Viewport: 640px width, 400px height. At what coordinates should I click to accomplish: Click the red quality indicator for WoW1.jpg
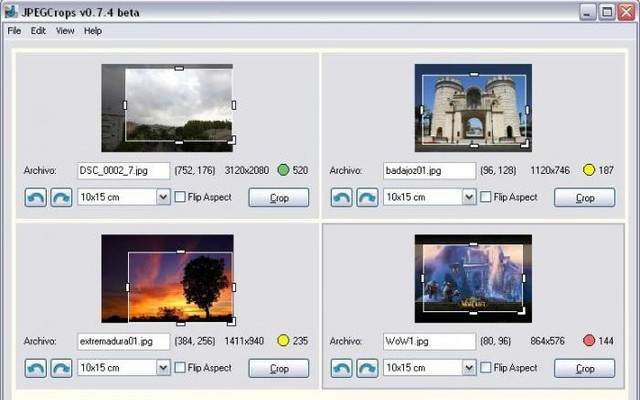(589, 341)
